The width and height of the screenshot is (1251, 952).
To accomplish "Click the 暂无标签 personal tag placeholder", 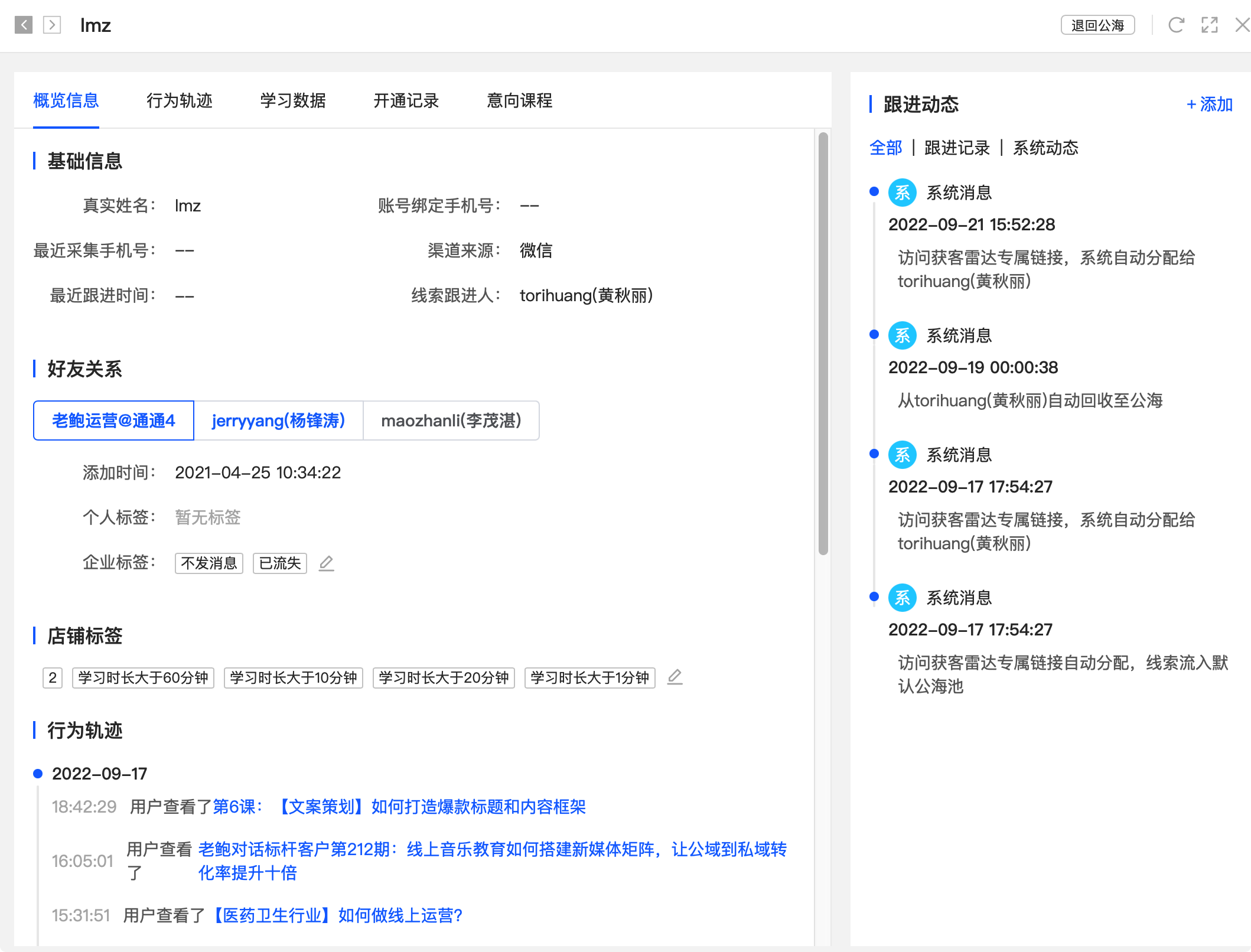I will click(208, 517).
